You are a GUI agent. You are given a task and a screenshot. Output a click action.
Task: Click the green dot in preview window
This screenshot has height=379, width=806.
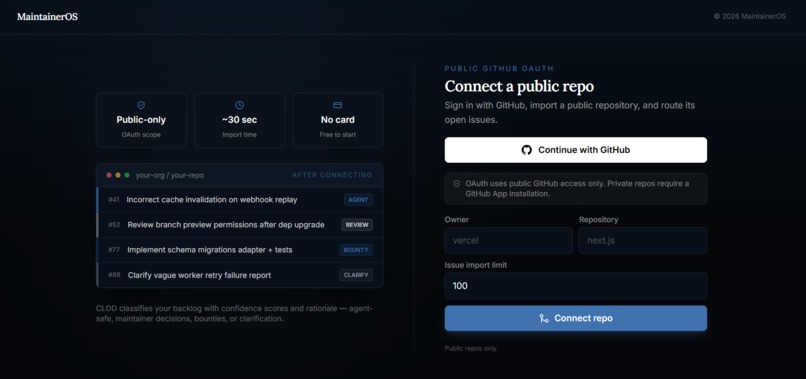tap(127, 175)
